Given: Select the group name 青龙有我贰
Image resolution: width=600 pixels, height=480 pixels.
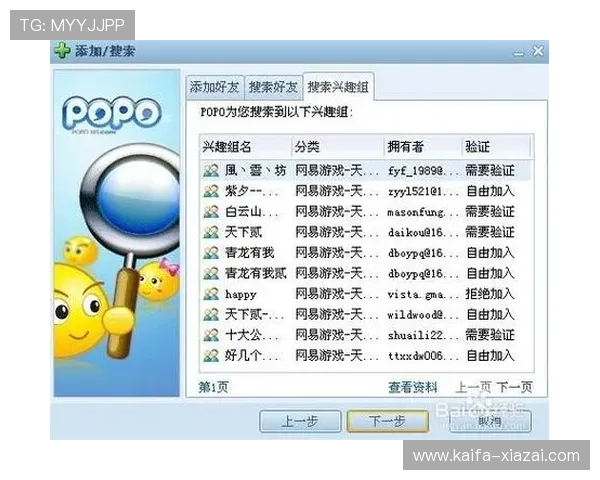Looking at the screenshot, I should [255, 273].
